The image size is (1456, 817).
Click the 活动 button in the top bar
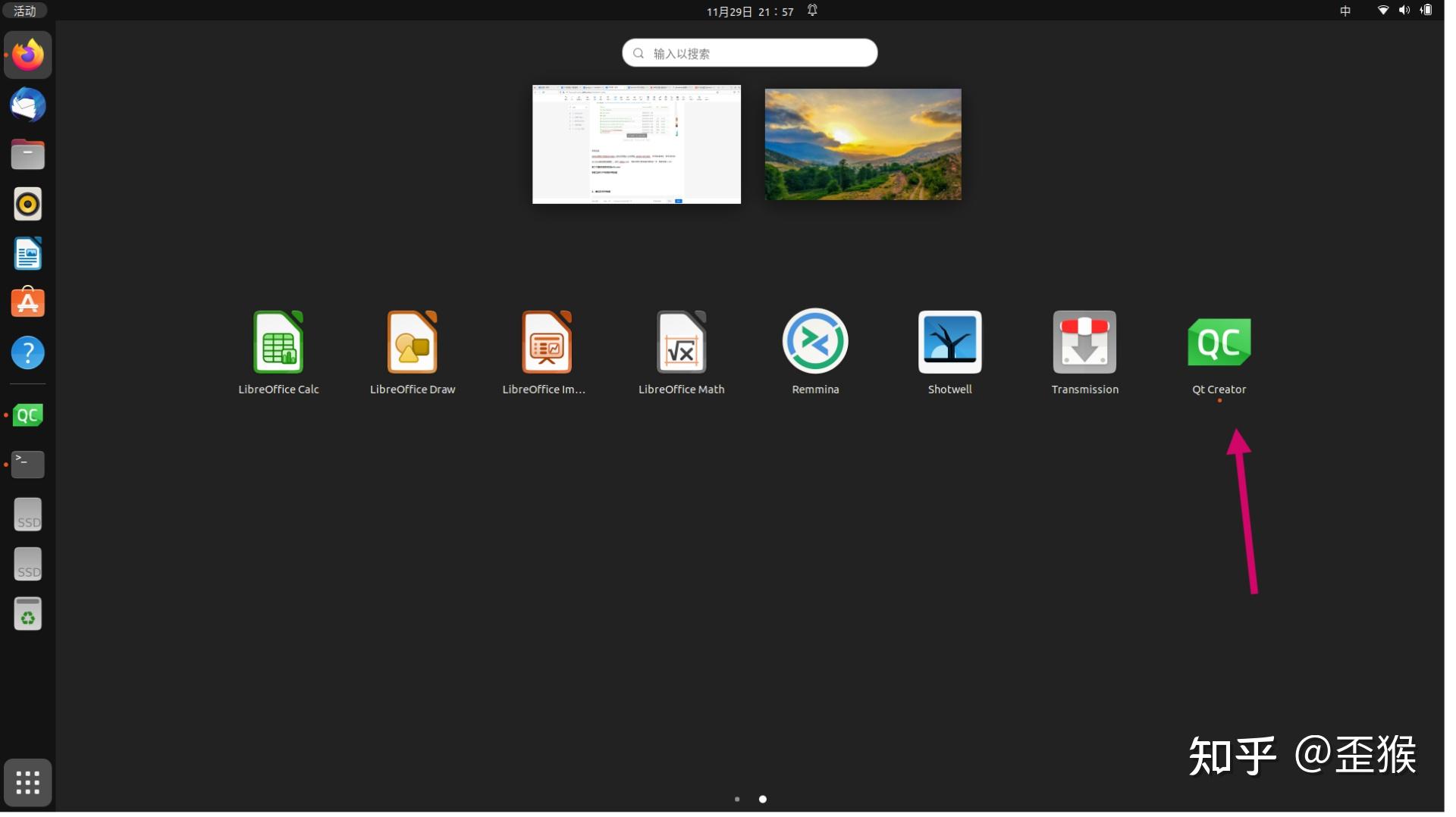[x=24, y=11]
